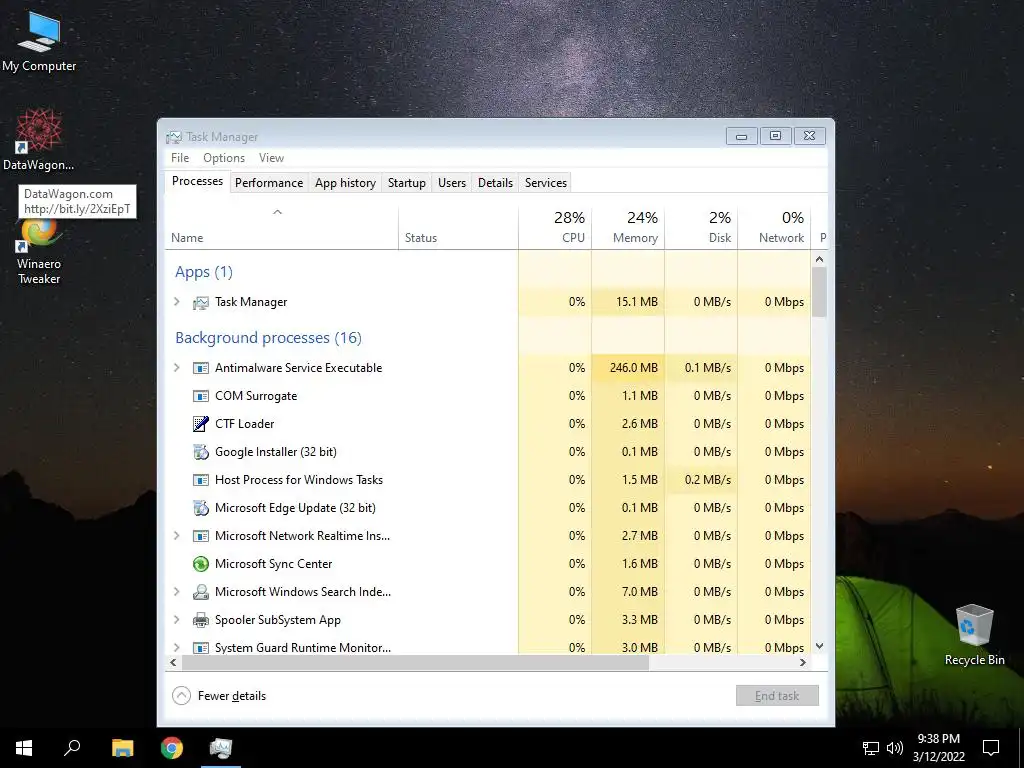Expand System Guard Runtime Monitor row
1024x768 pixels.
[x=176, y=647]
